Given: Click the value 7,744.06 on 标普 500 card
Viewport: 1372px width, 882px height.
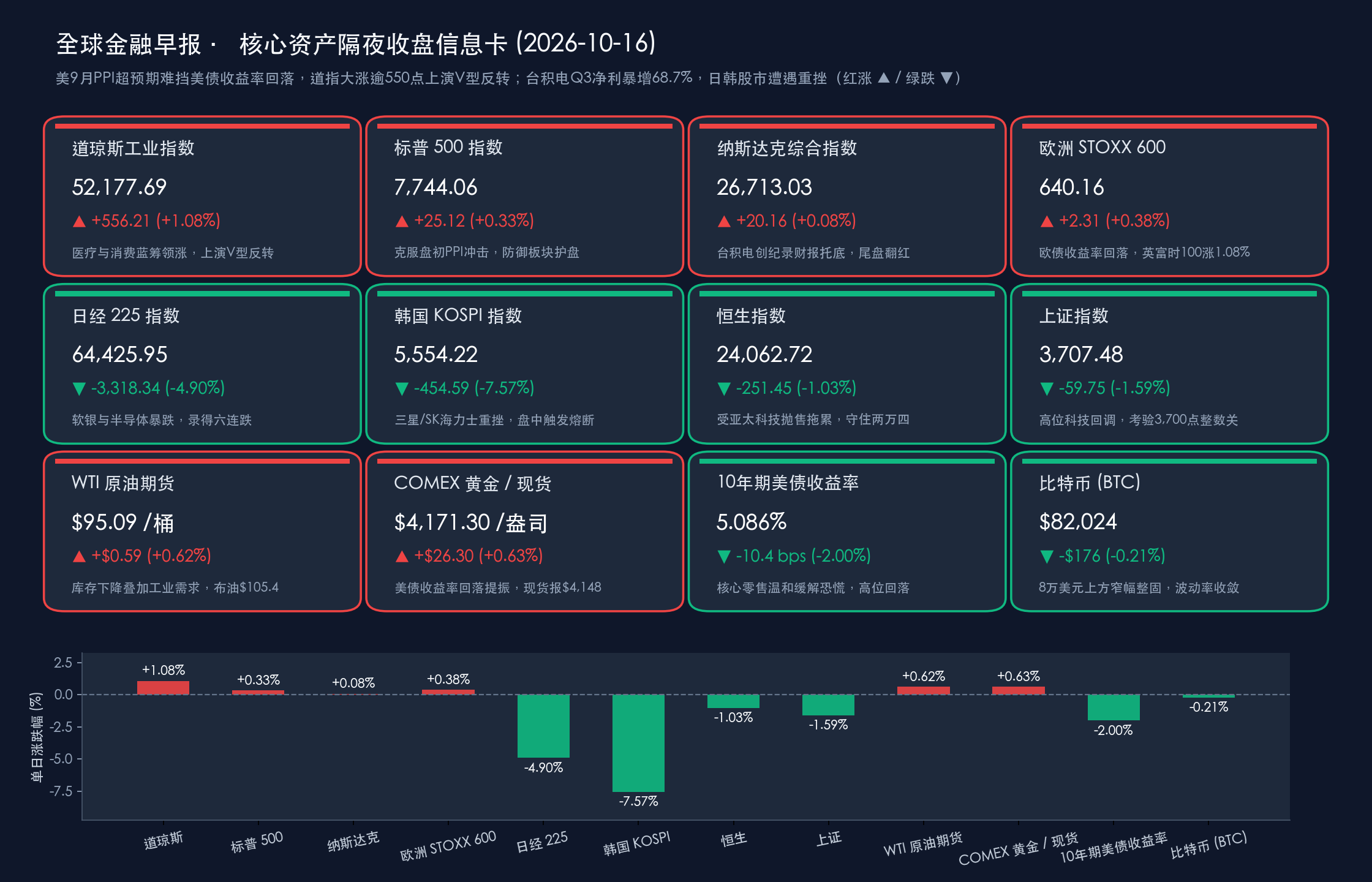Looking at the screenshot, I should pyautogui.click(x=435, y=187).
